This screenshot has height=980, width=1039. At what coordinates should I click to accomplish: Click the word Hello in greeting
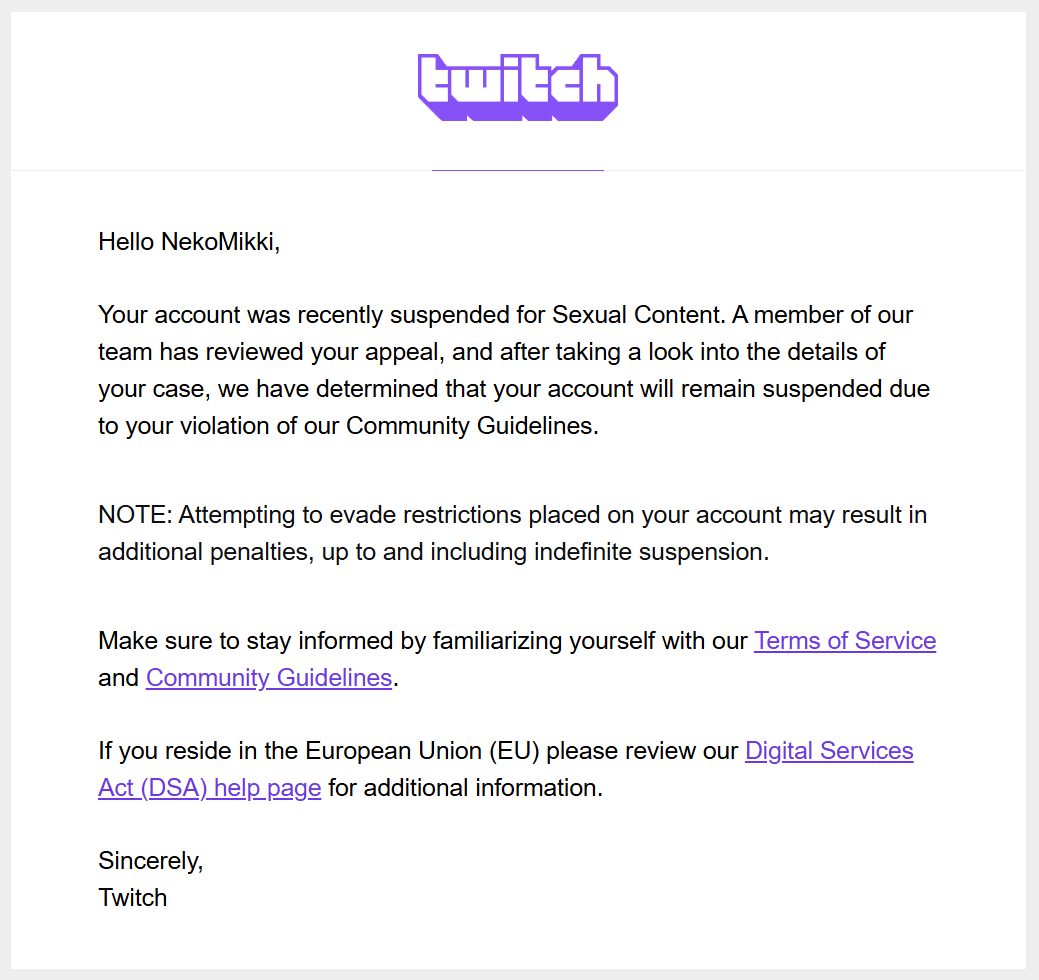(126, 242)
